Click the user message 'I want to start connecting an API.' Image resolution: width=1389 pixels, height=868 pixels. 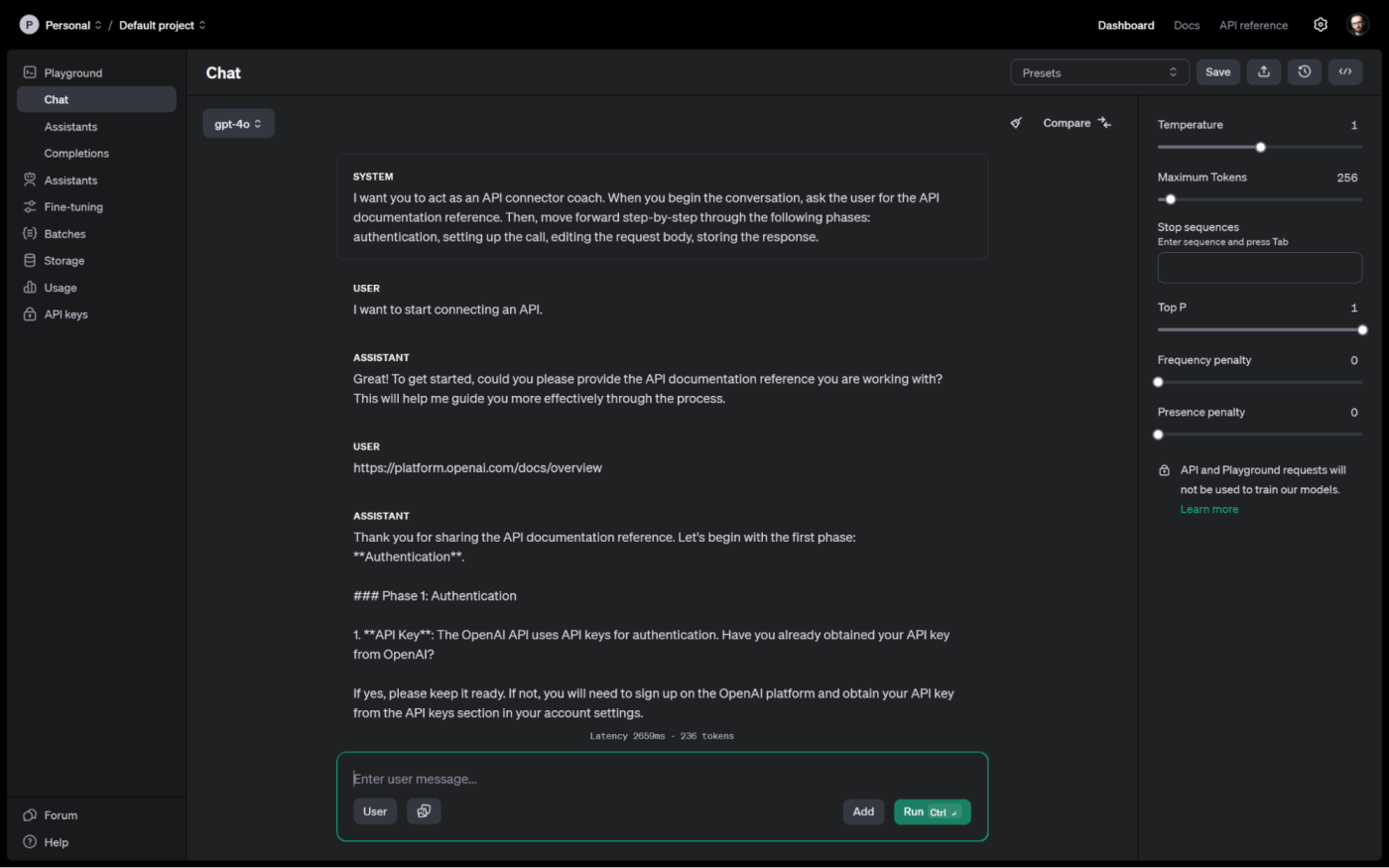click(x=447, y=310)
